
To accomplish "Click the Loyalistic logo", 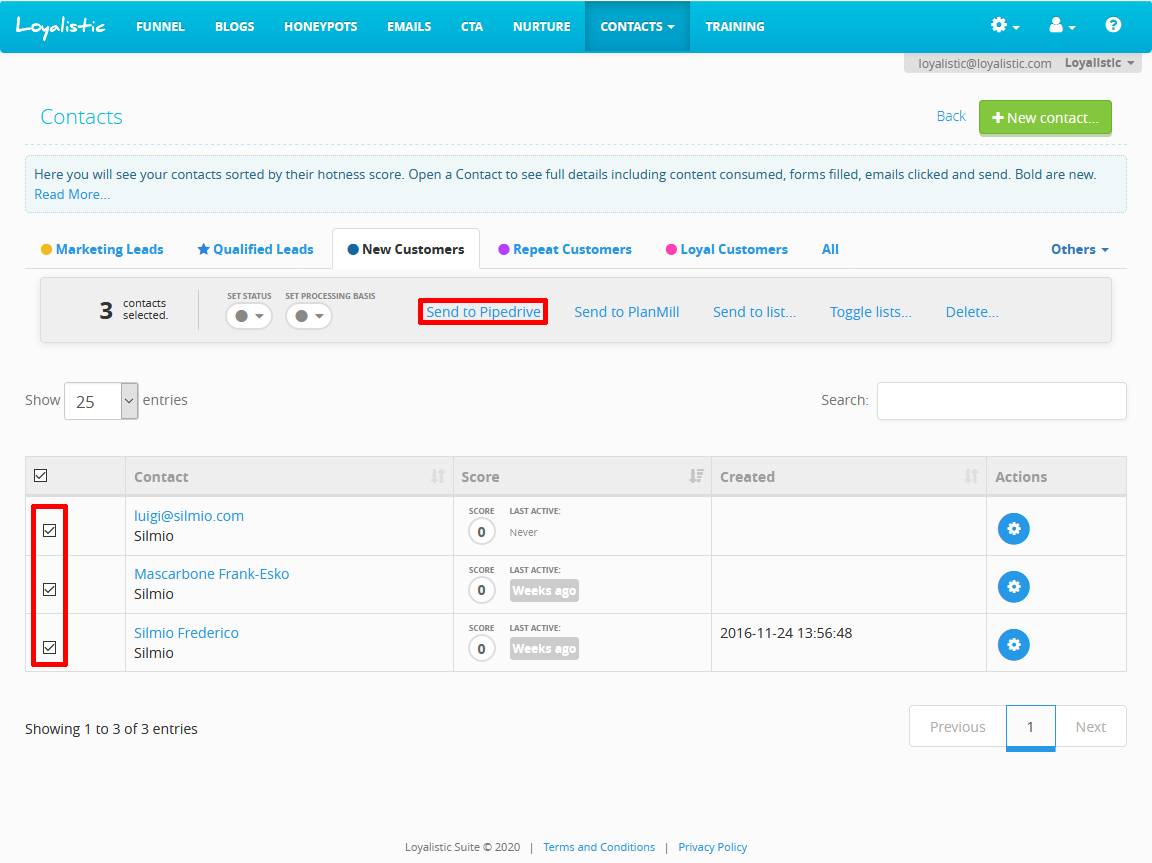I will click(62, 26).
